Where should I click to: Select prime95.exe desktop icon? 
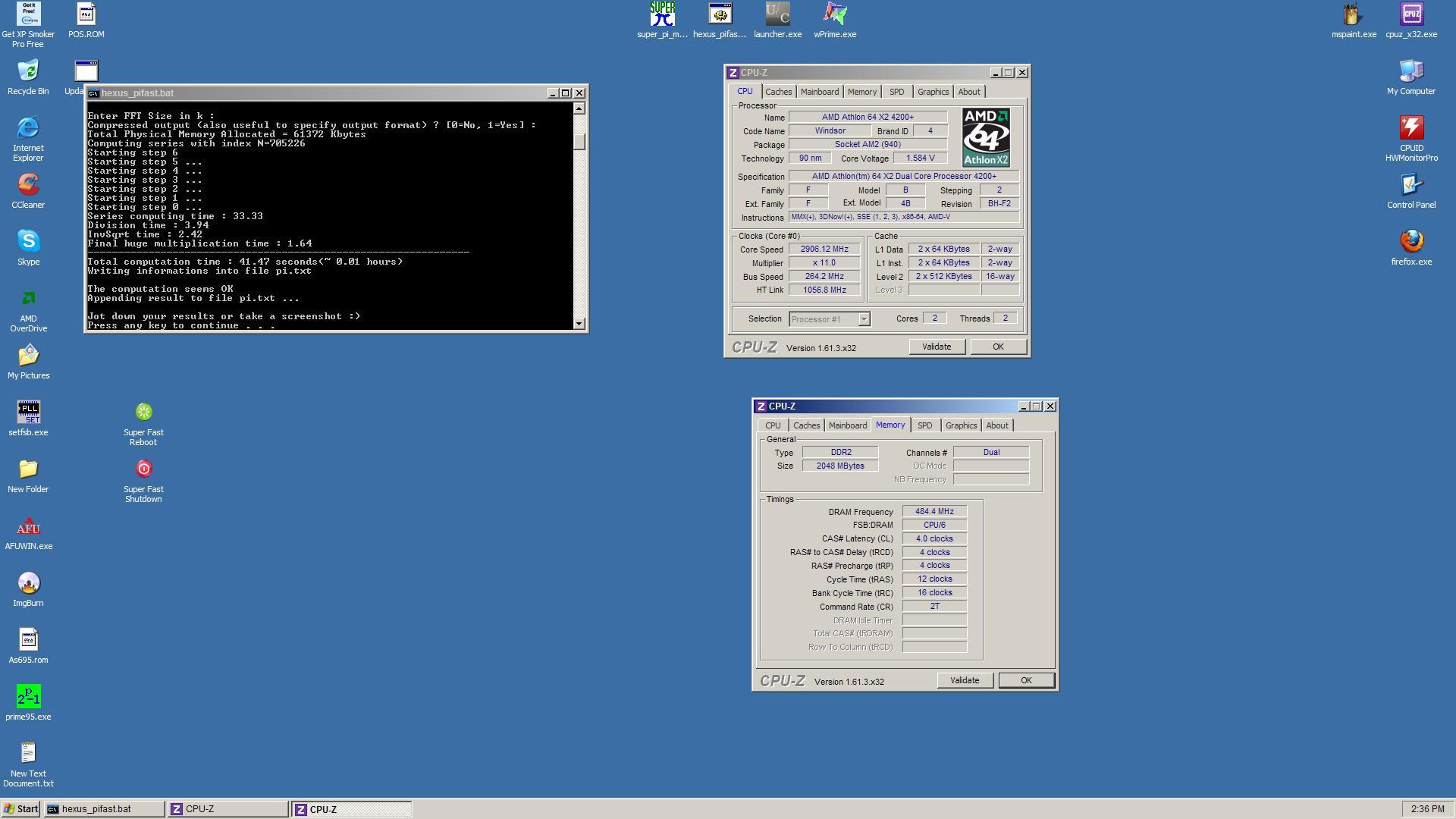(x=28, y=703)
